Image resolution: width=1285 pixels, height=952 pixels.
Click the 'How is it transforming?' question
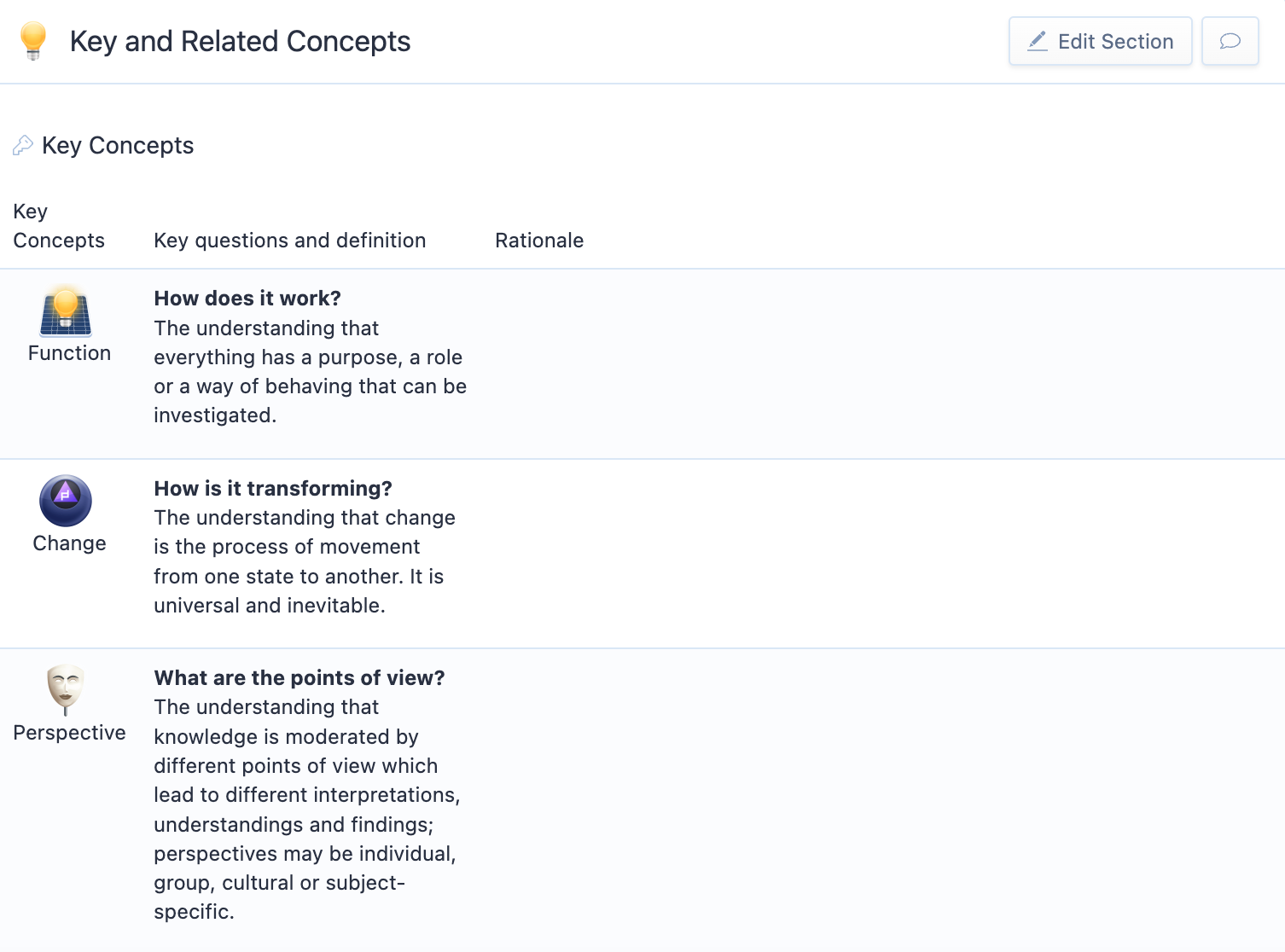click(x=273, y=489)
